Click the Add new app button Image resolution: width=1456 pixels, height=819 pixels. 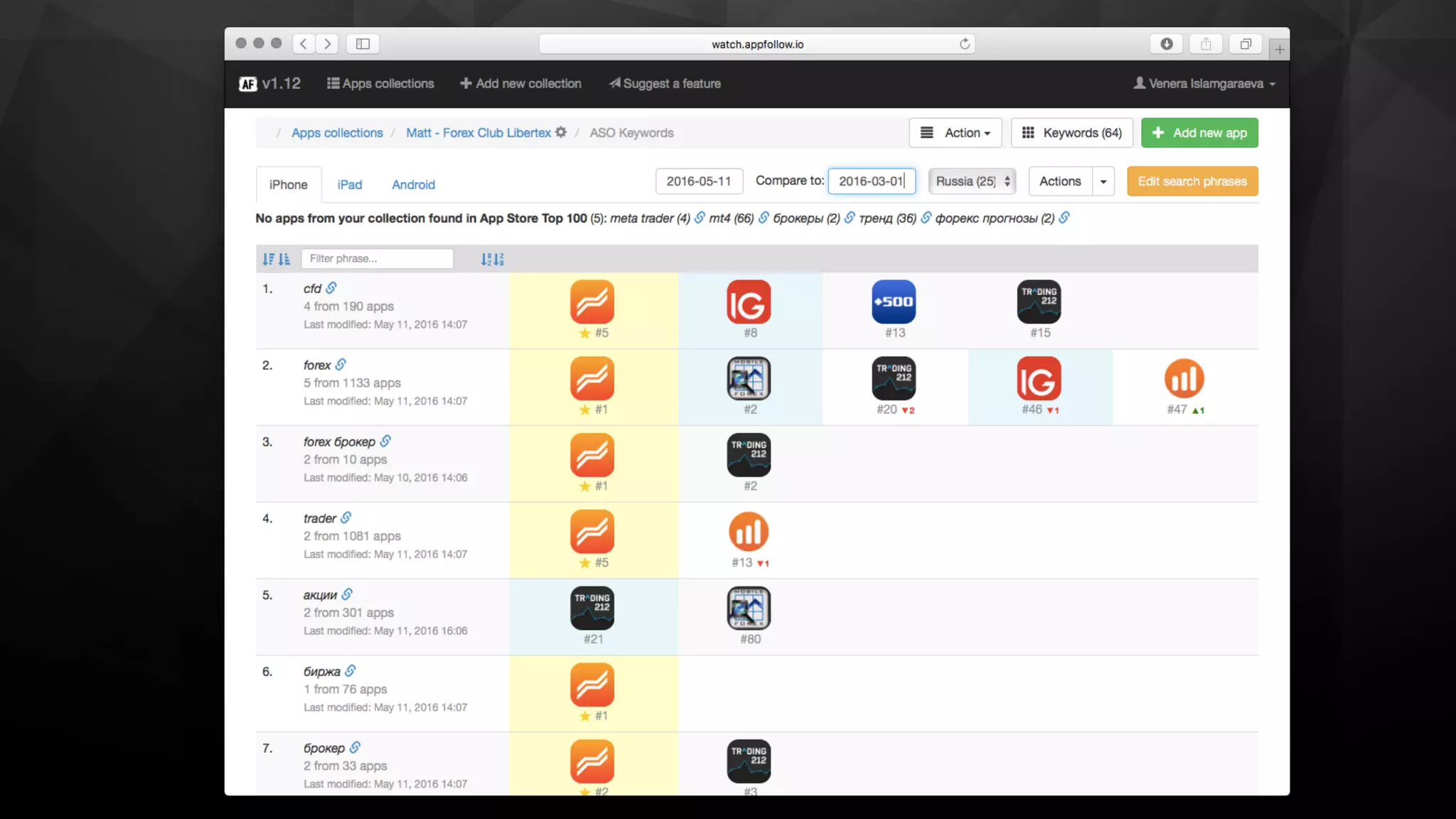[1199, 133]
